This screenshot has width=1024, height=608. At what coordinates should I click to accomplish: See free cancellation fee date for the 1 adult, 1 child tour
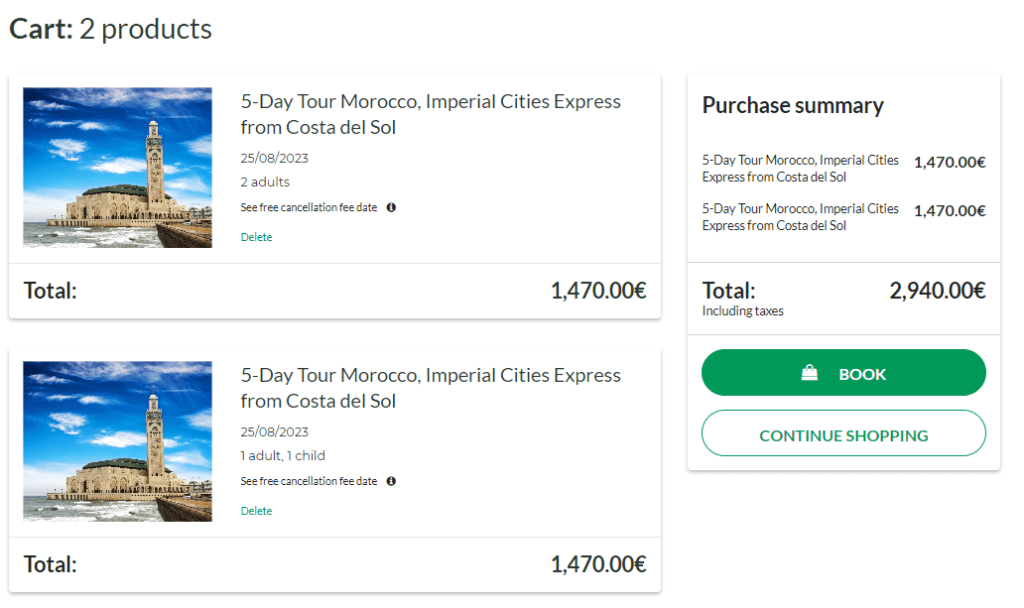click(309, 481)
